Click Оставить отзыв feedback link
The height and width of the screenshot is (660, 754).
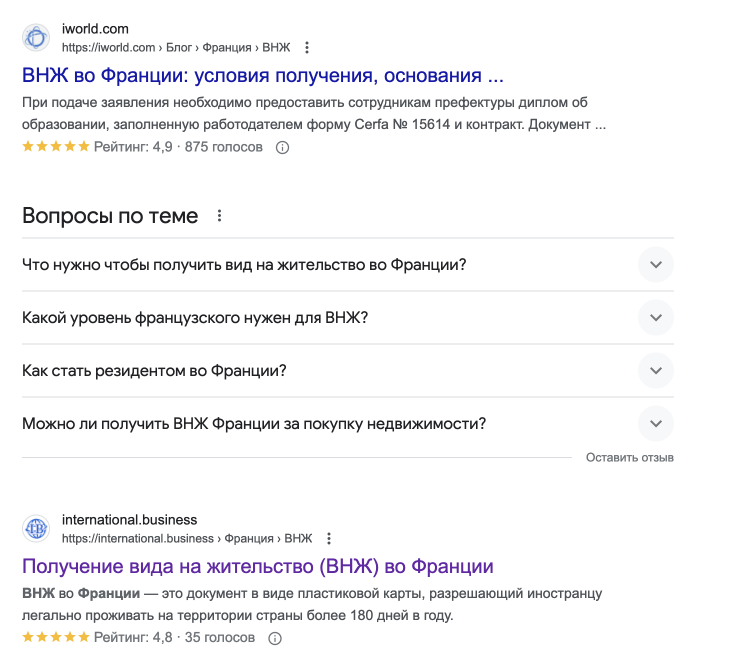pyautogui.click(x=629, y=458)
